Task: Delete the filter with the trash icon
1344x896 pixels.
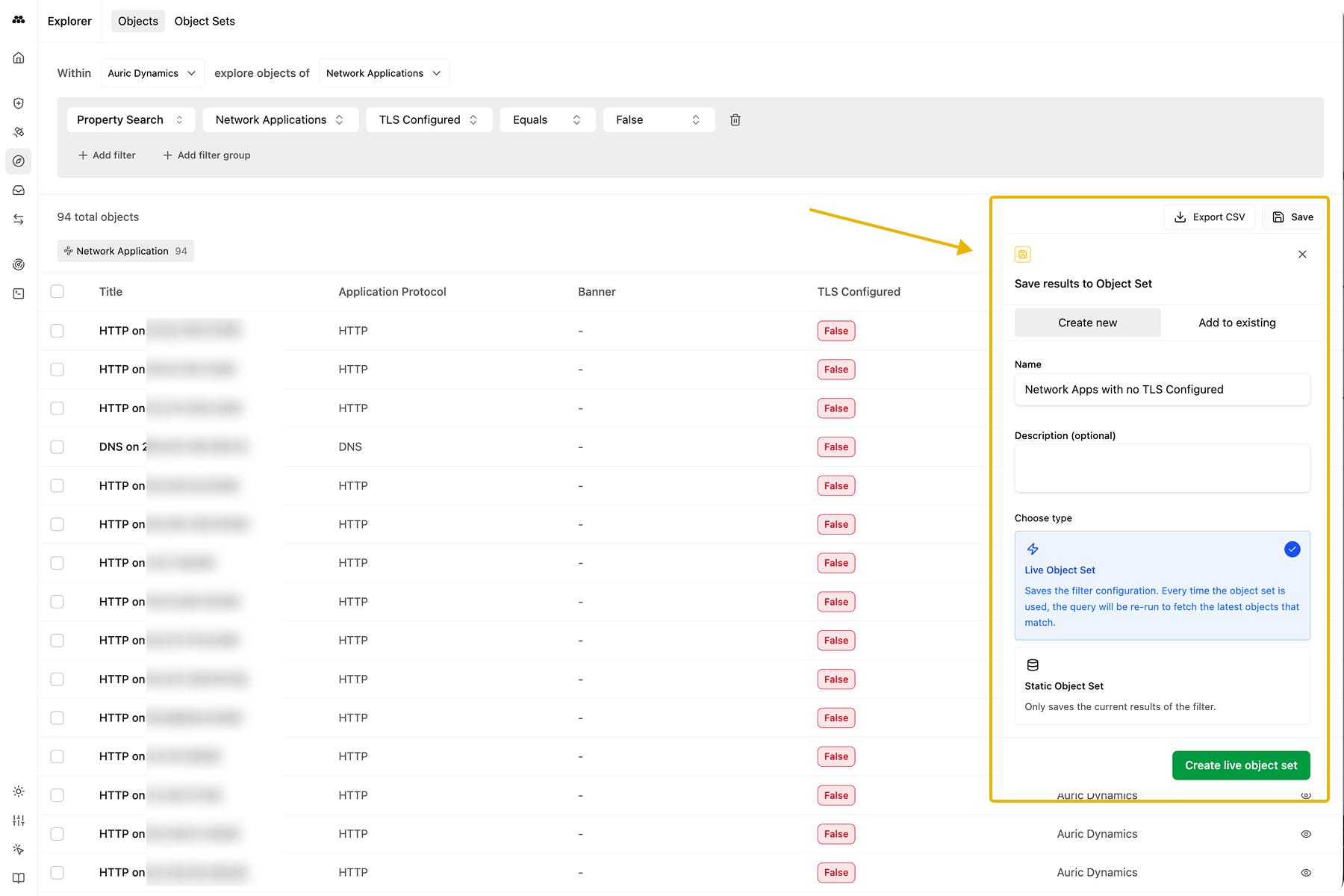Action: pyautogui.click(x=735, y=120)
